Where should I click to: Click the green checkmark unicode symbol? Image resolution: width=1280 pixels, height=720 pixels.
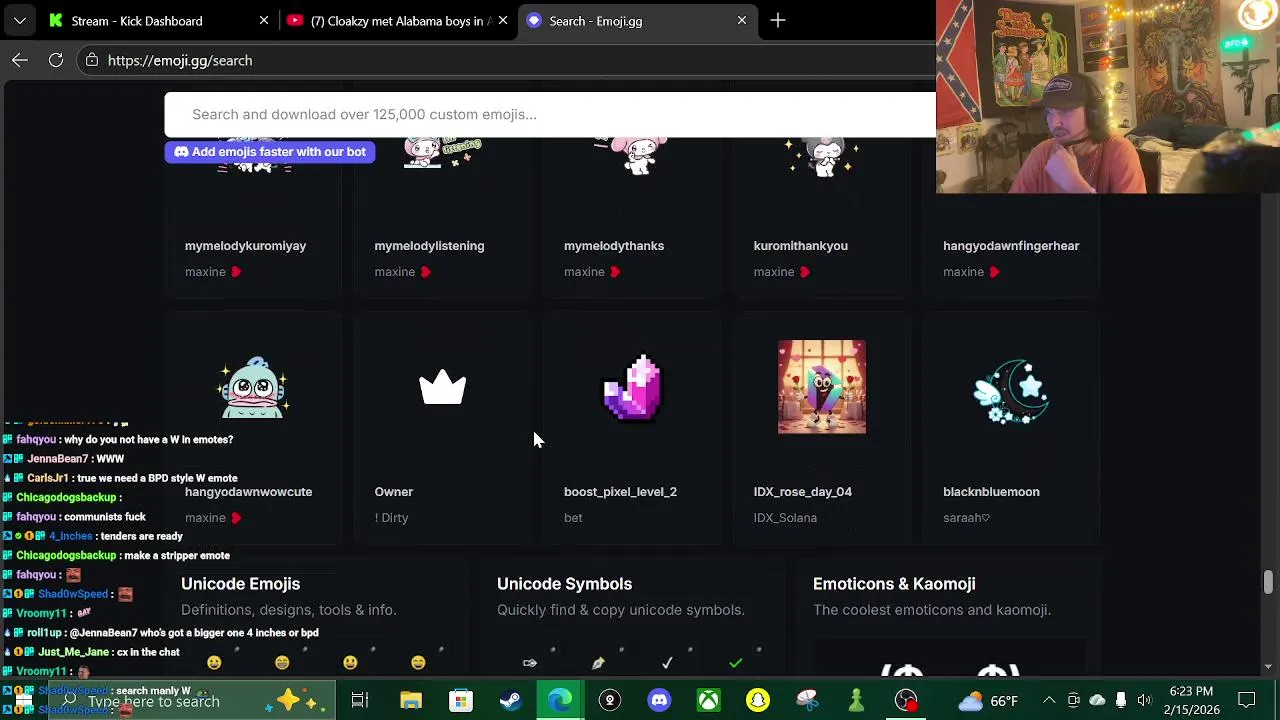click(736, 662)
